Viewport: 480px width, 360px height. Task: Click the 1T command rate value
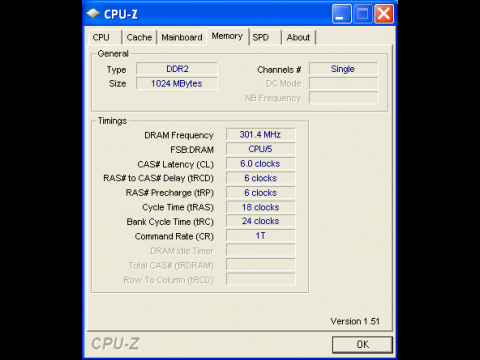(260, 236)
